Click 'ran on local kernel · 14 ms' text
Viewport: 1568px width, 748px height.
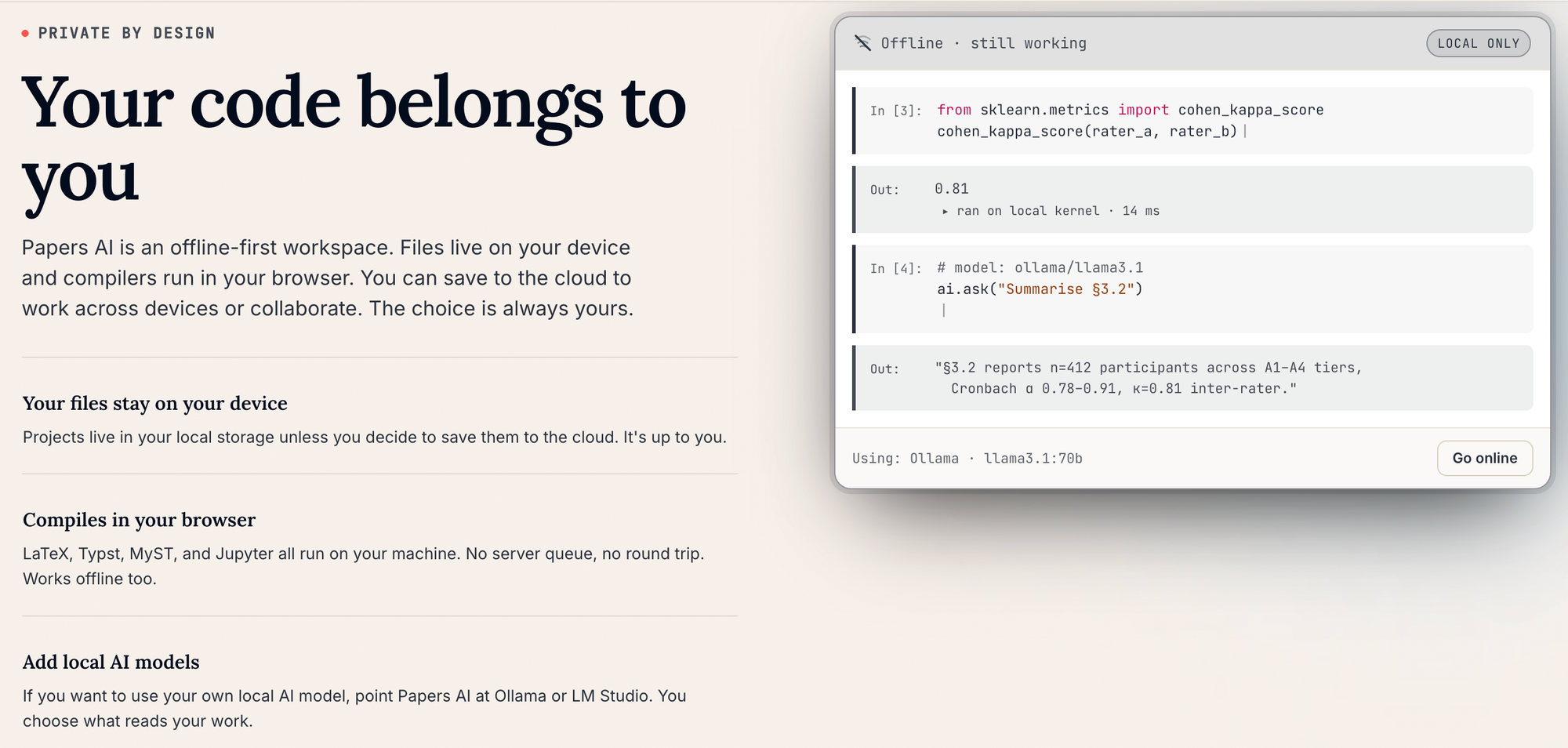[x=1058, y=211]
